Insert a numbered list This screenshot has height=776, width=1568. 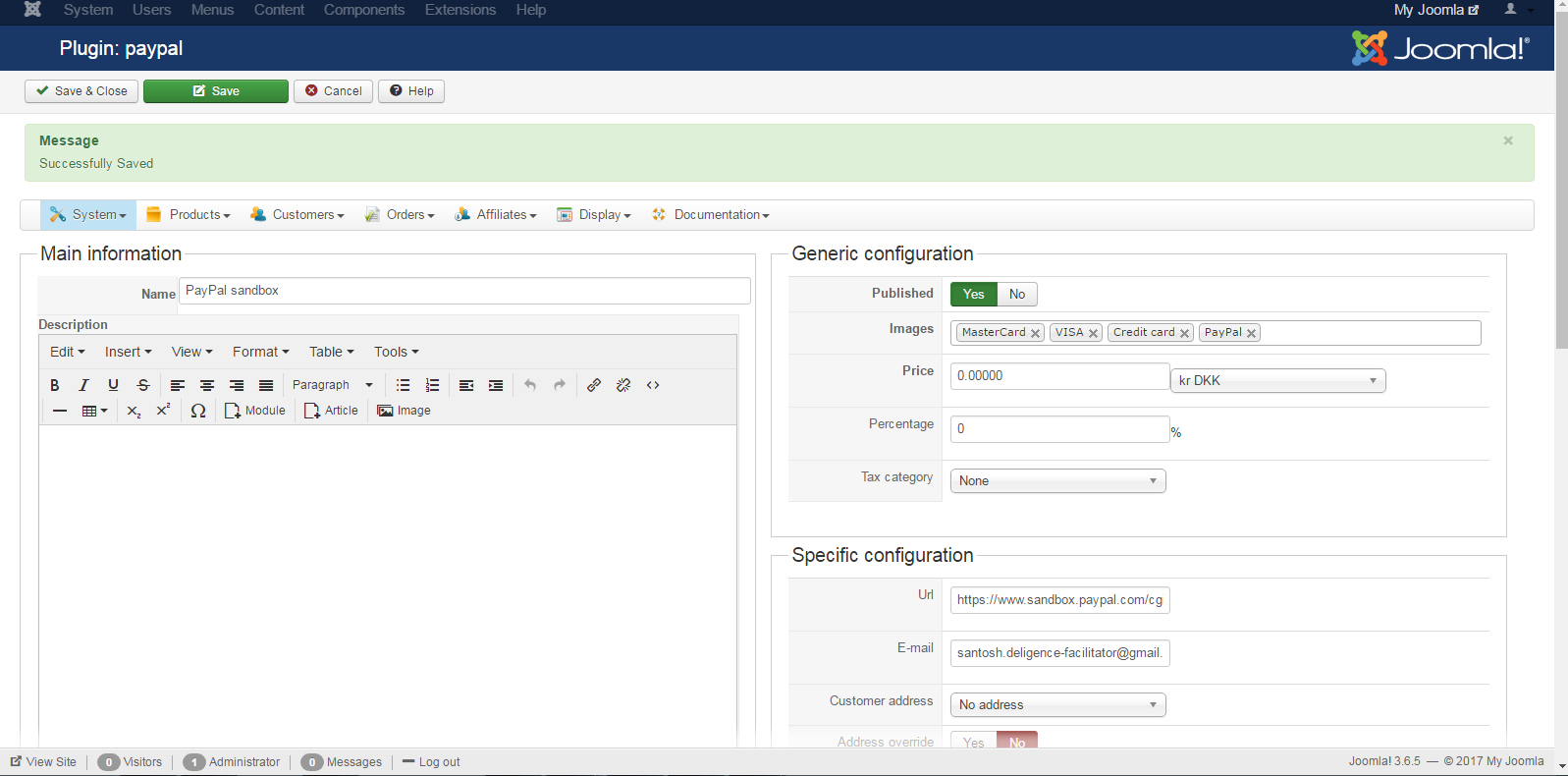[432, 385]
